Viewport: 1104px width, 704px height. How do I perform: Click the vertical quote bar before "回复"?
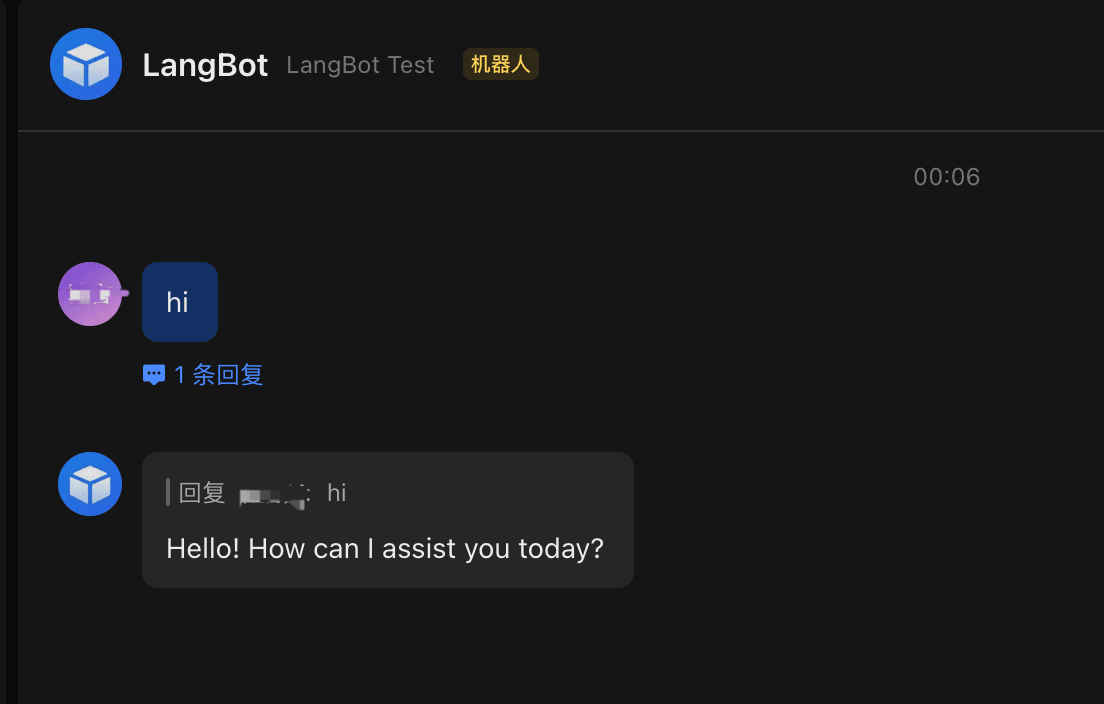point(168,492)
